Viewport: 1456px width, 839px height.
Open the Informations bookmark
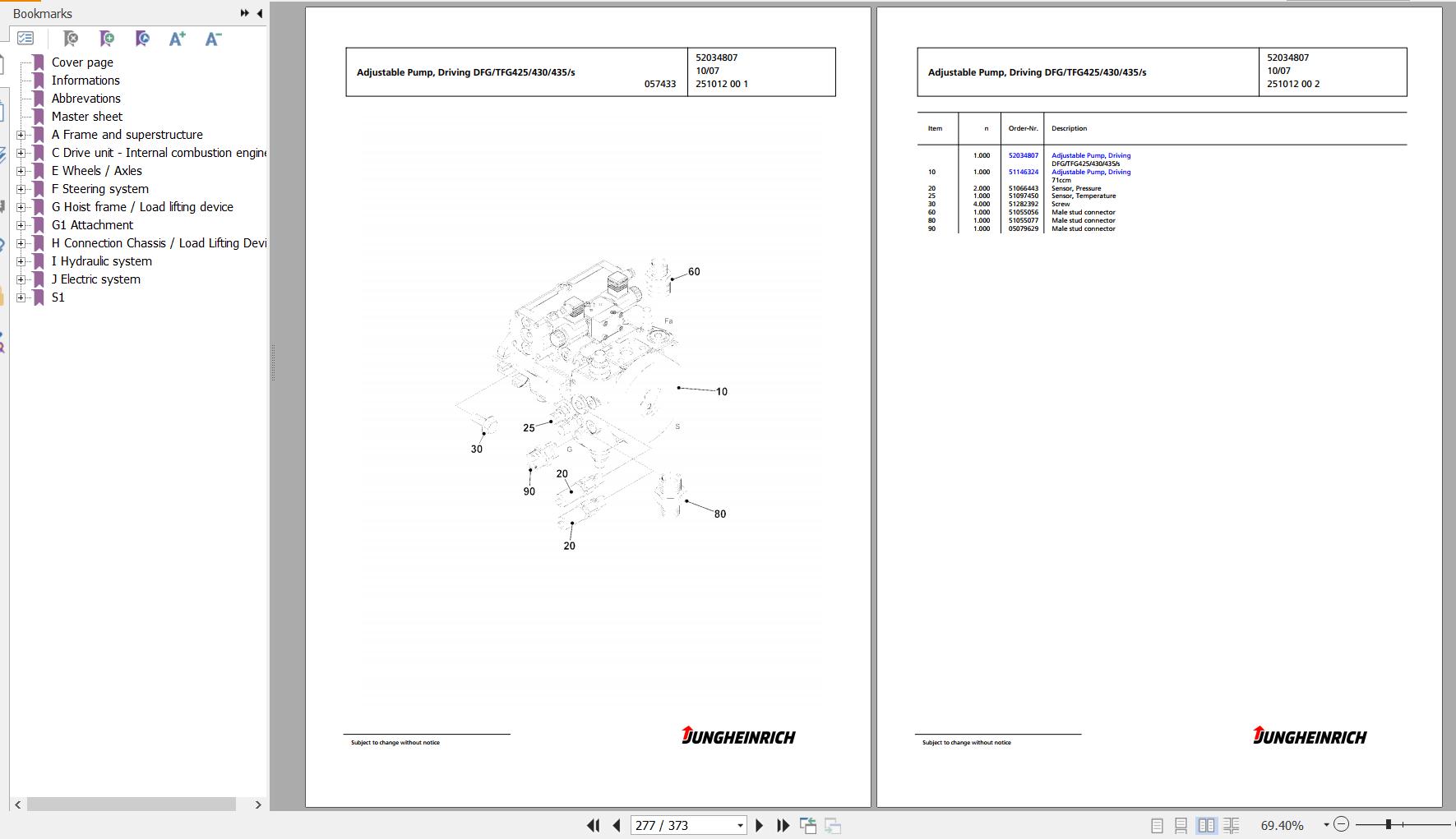point(86,81)
